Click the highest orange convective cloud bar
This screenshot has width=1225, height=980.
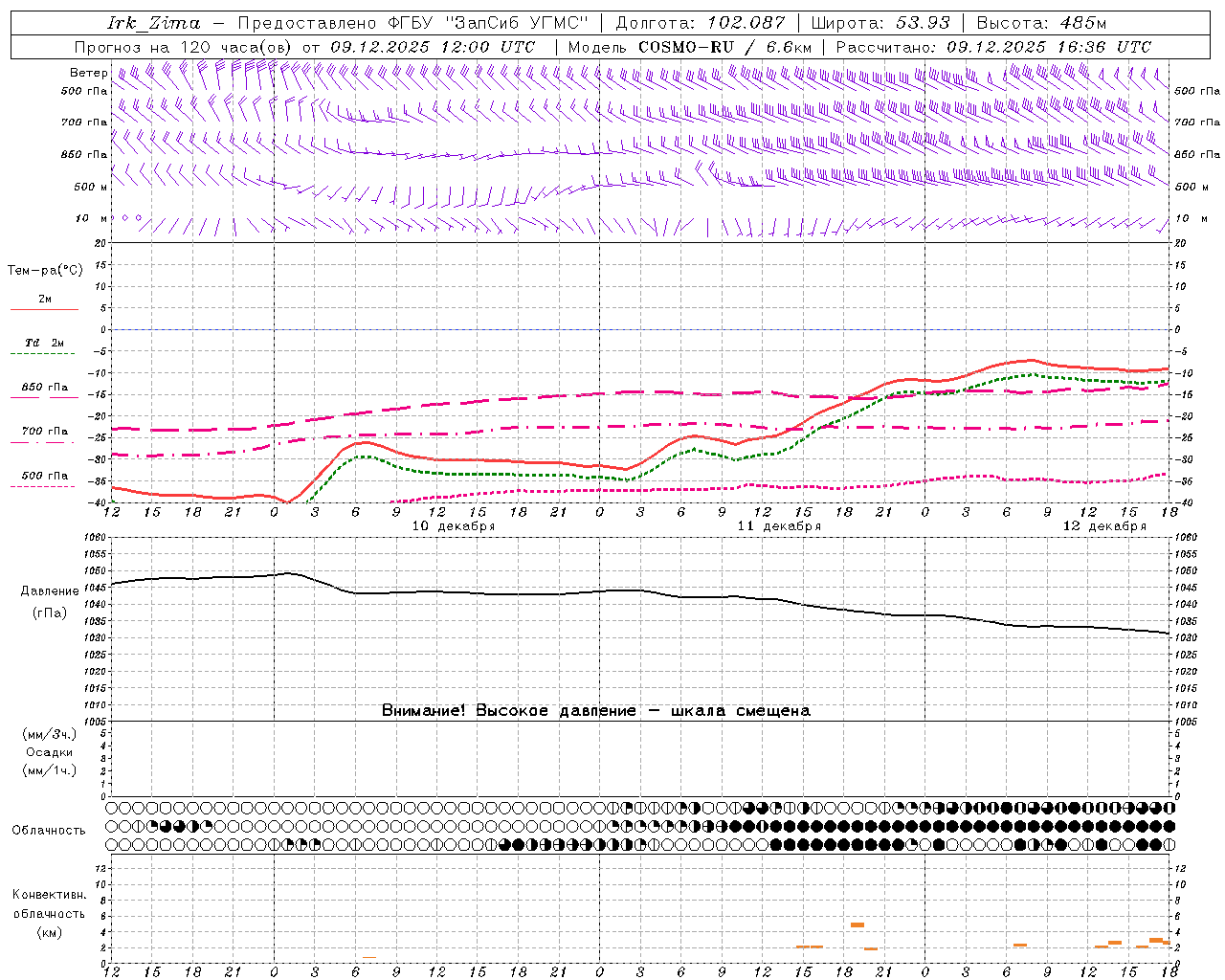[x=857, y=924]
